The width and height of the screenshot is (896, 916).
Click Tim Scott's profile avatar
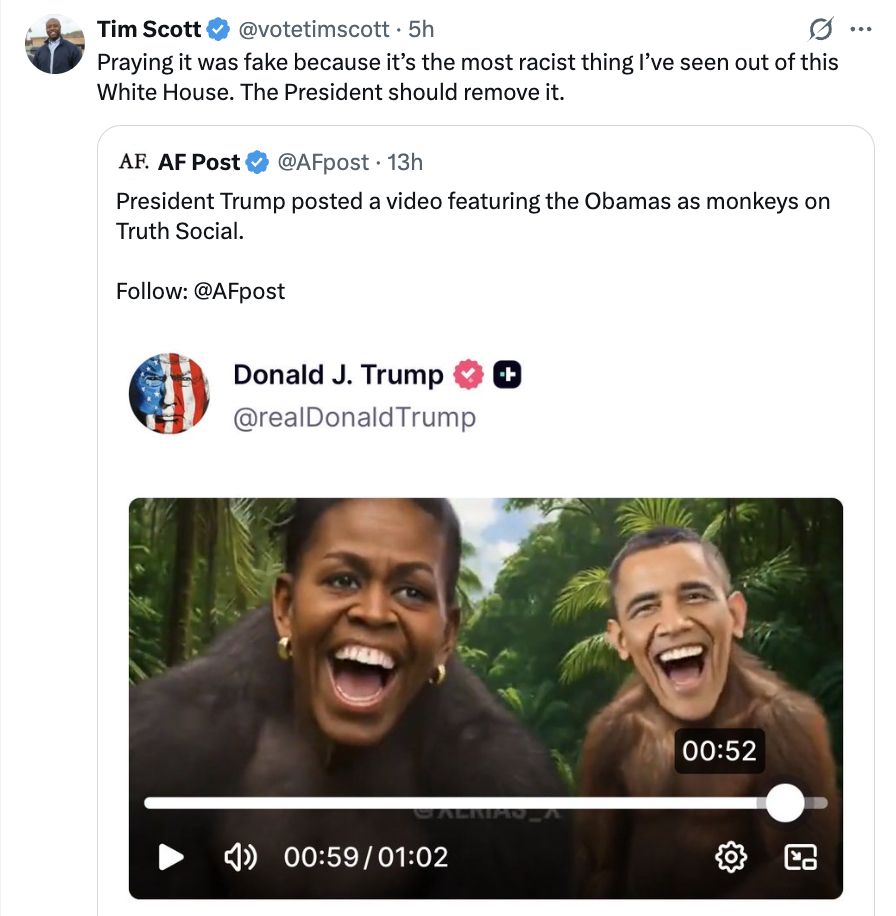click(55, 44)
